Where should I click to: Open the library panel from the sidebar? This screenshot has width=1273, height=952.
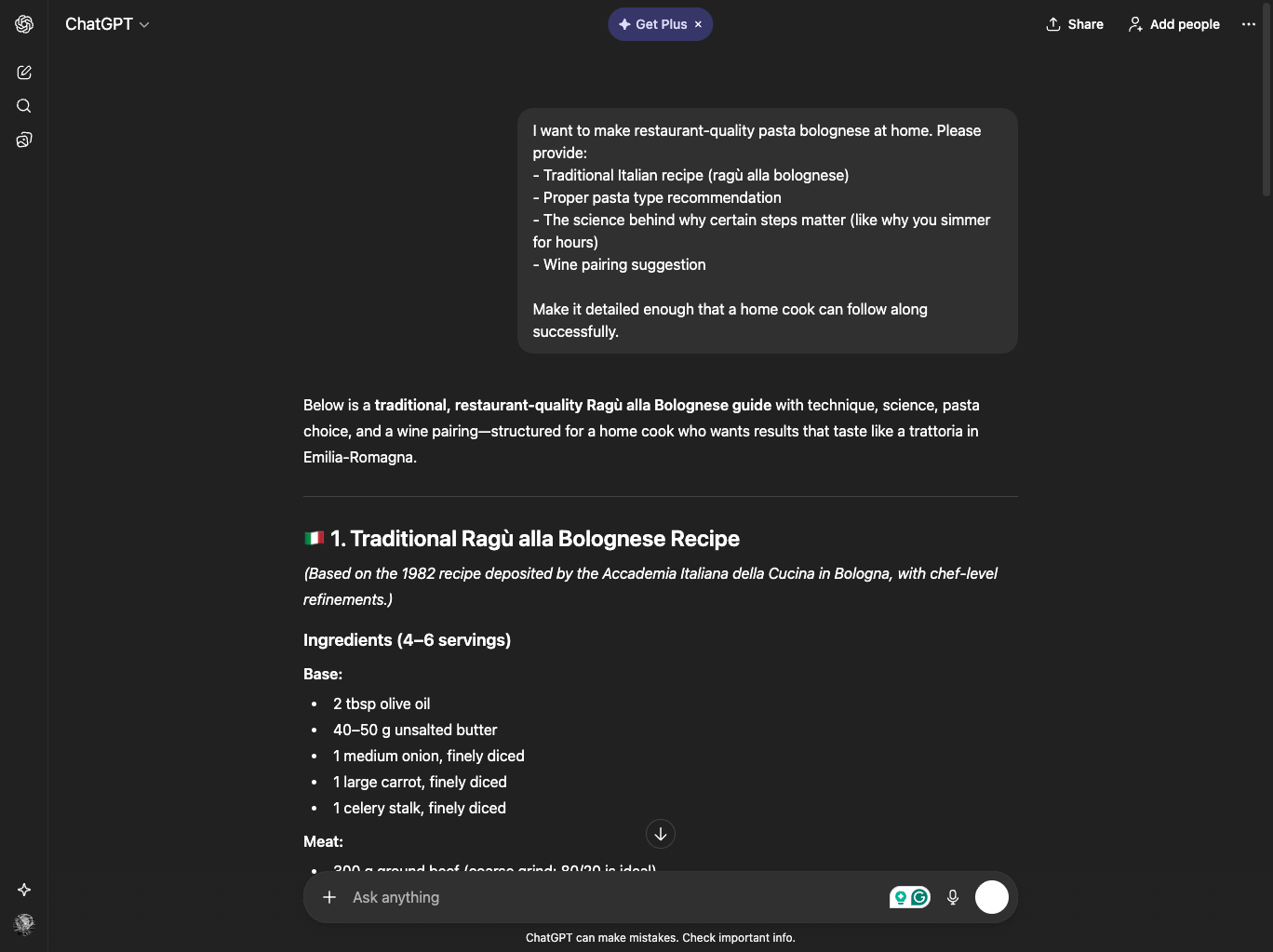coord(24,140)
